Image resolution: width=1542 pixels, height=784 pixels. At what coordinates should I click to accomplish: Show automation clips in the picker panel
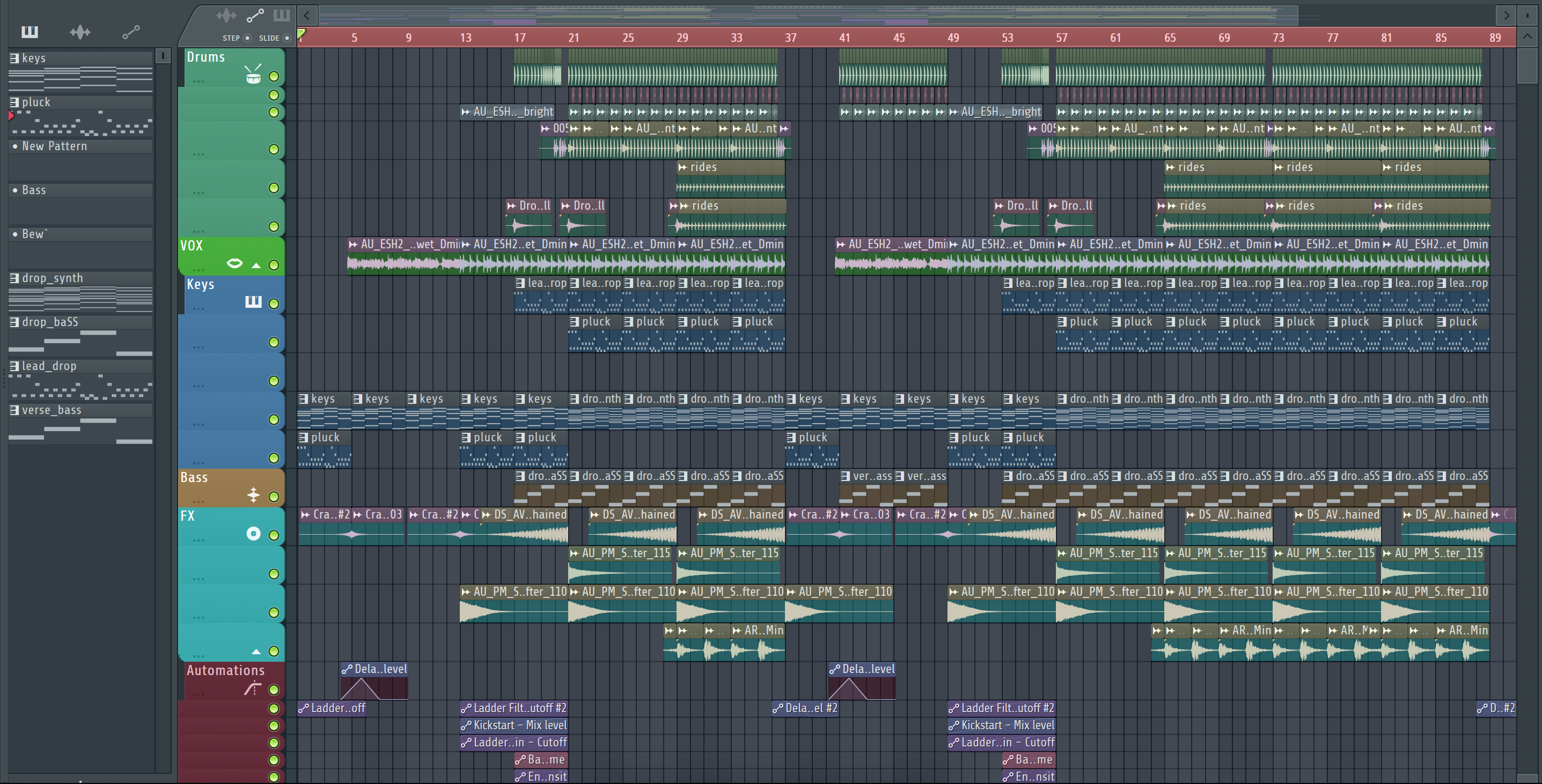[130, 32]
